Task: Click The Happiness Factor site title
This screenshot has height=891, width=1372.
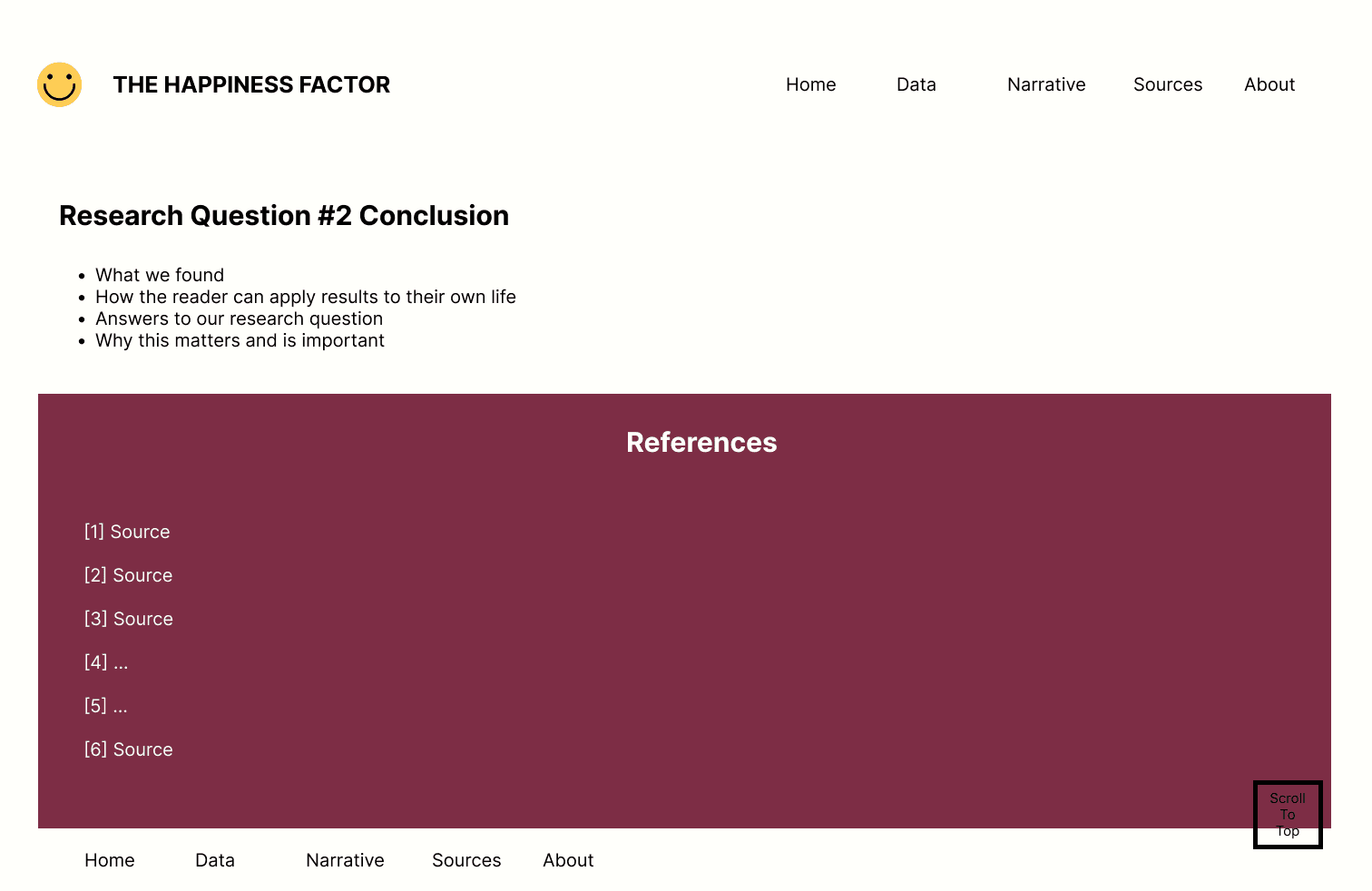Action: coord(251,84)
